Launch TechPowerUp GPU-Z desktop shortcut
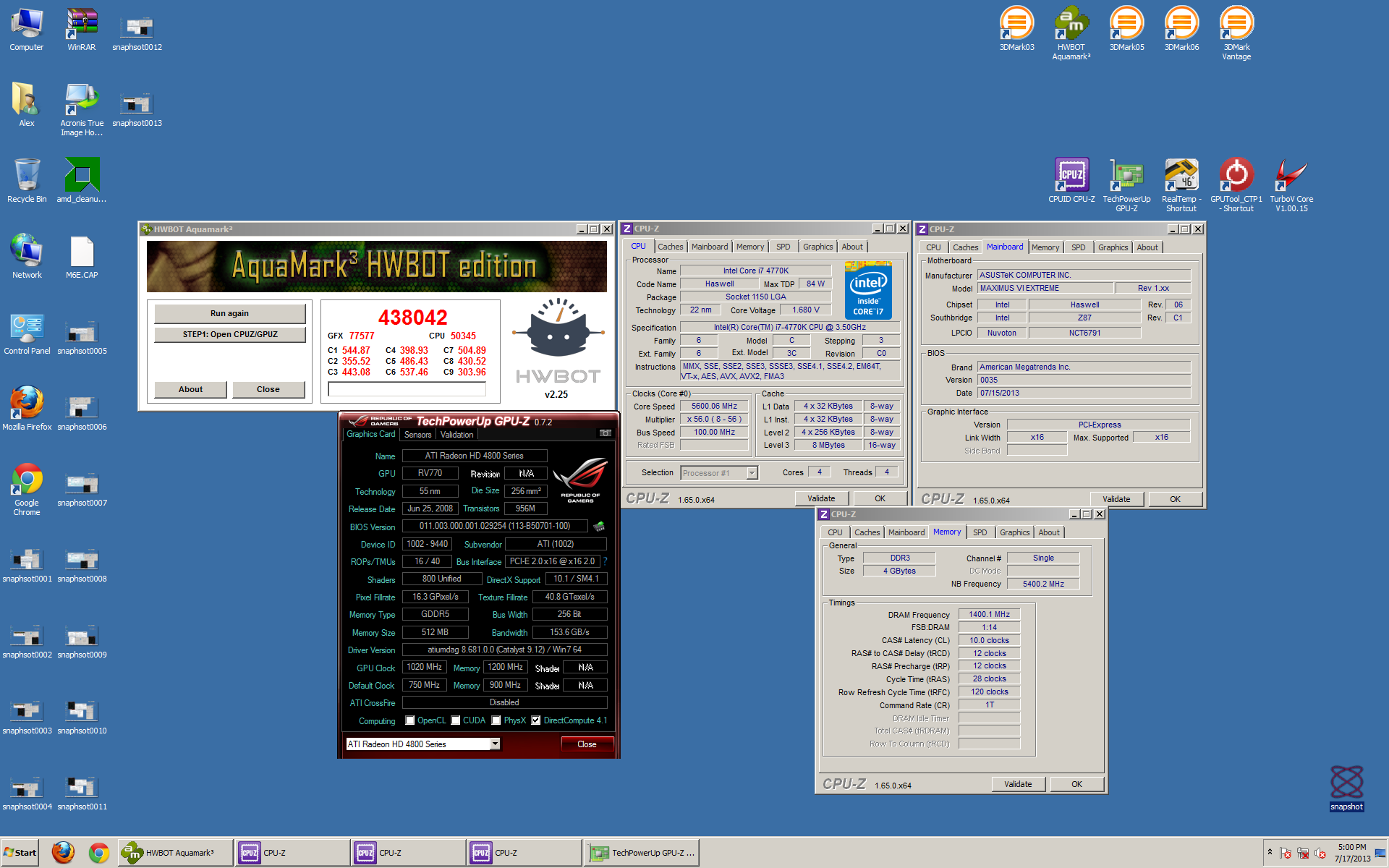Screen dimensions: 1389x868 [x=1126, y=184]
